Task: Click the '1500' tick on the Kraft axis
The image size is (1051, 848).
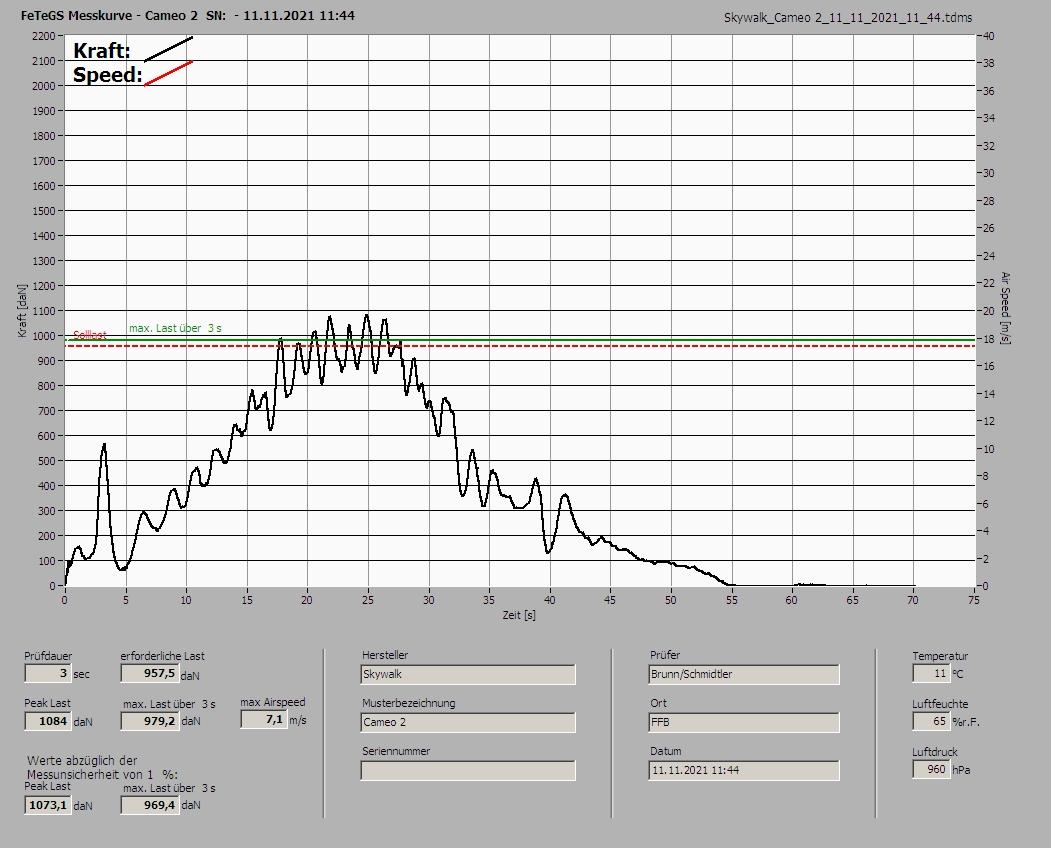Action: (x=43, y=211)
